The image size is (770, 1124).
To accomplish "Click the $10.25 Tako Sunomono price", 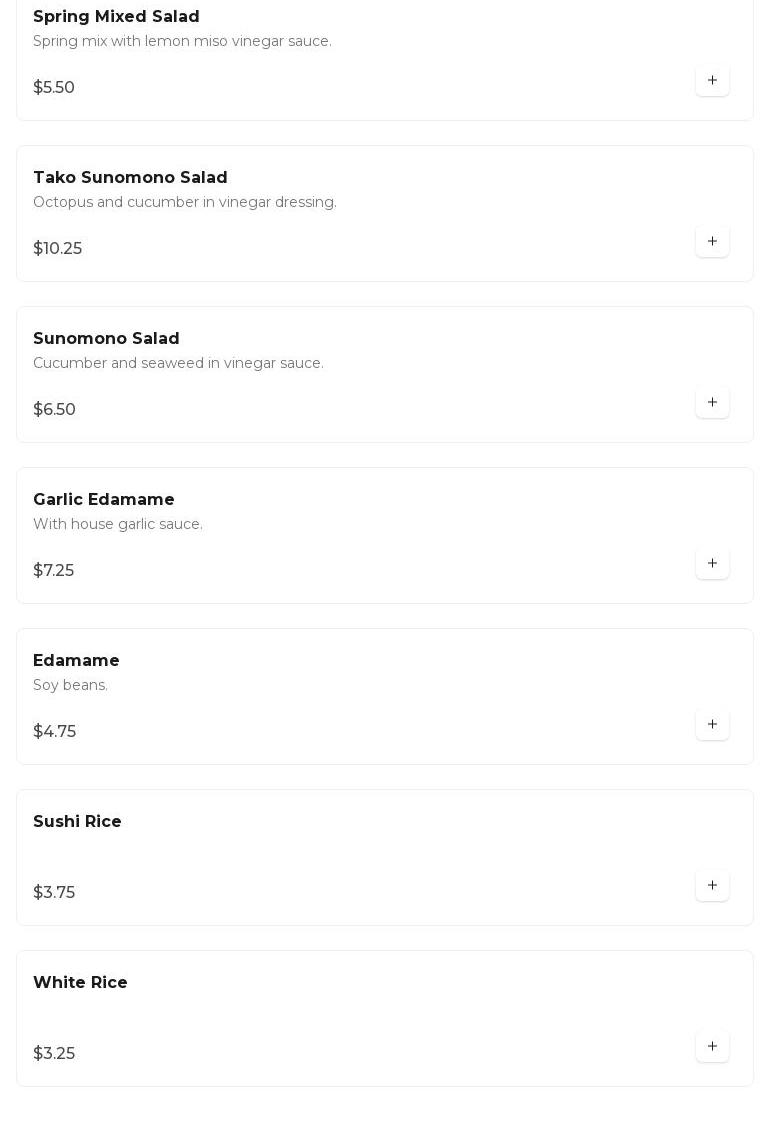I will (58, 249).
